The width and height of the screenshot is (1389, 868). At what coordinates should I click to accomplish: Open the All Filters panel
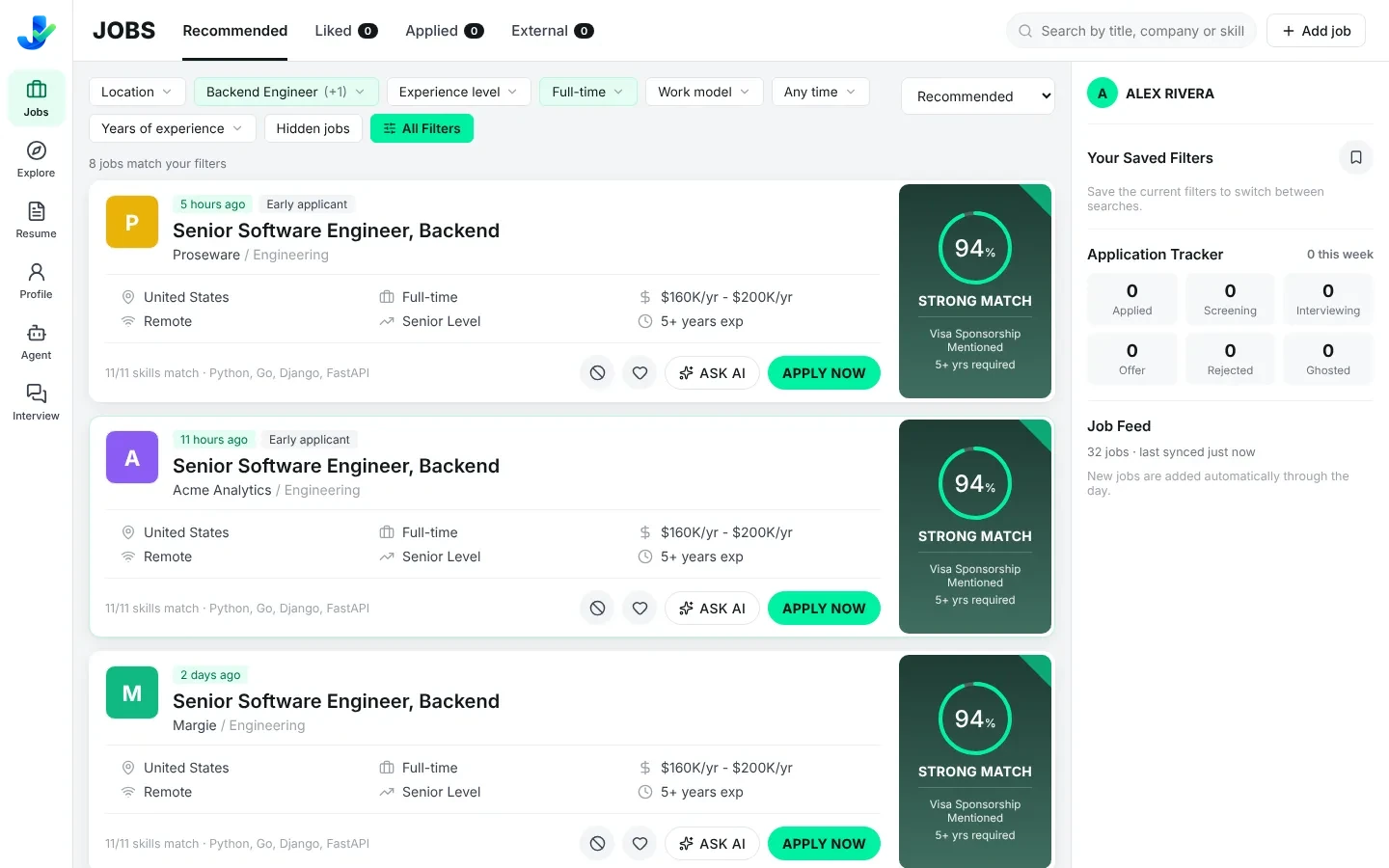click(422, 128)
